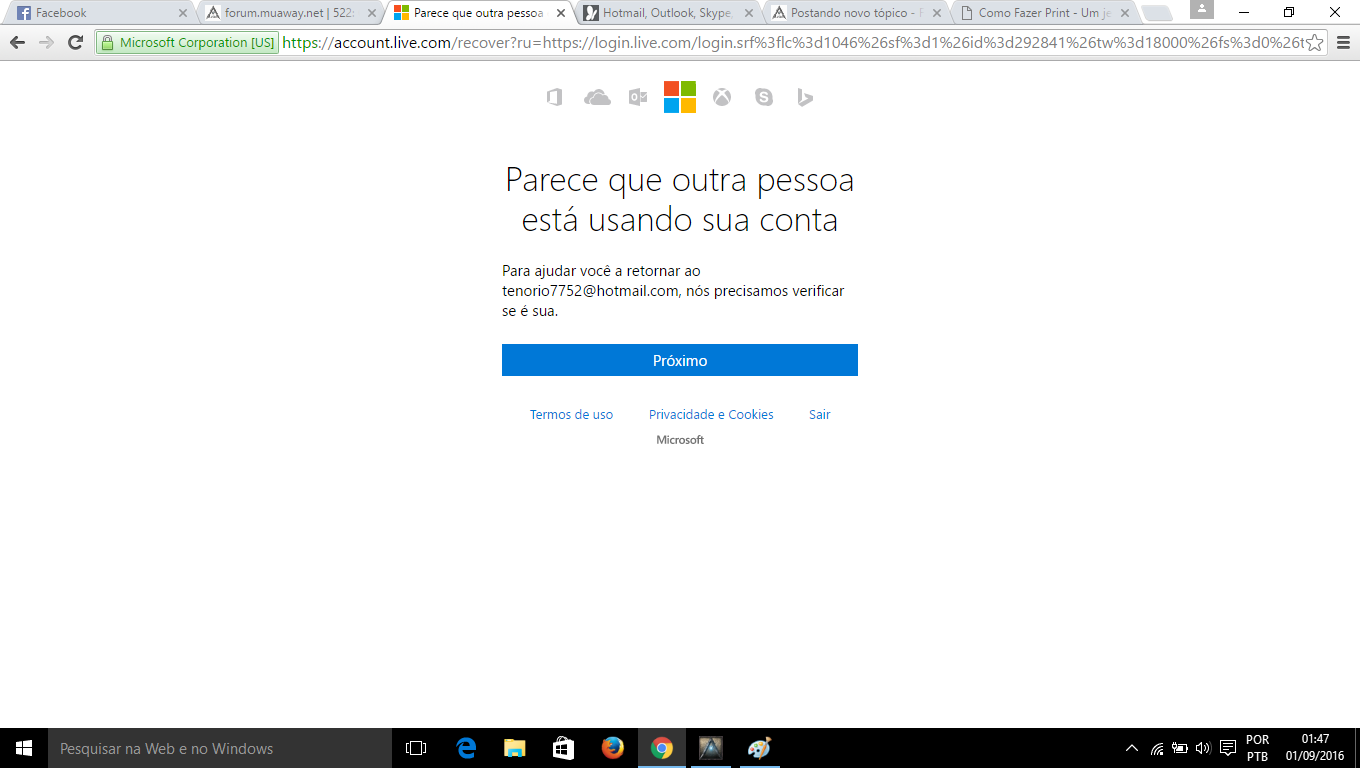
Task: Click the Skype icon in header
Action: click(x=764, y=97)
